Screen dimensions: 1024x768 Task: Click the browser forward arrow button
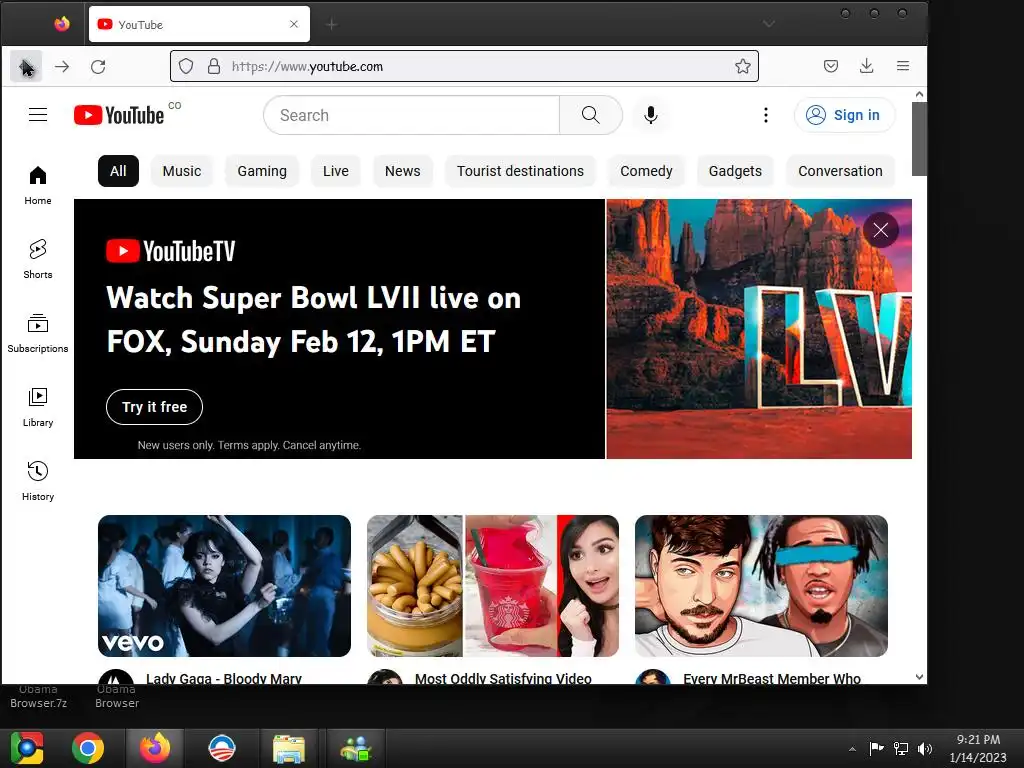[x=62, y=67]
